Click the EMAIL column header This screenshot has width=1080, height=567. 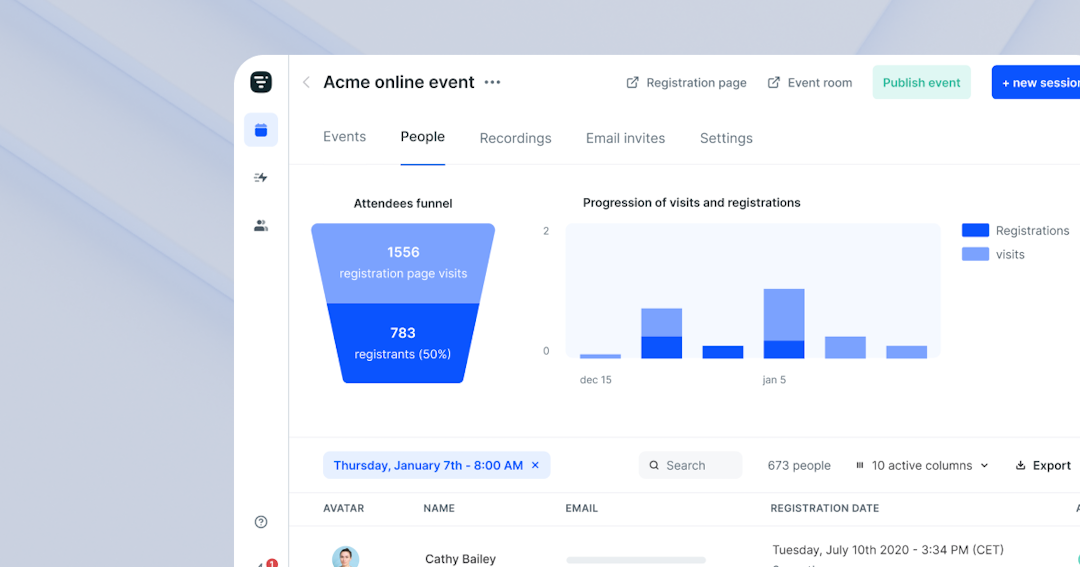point(581,508)
